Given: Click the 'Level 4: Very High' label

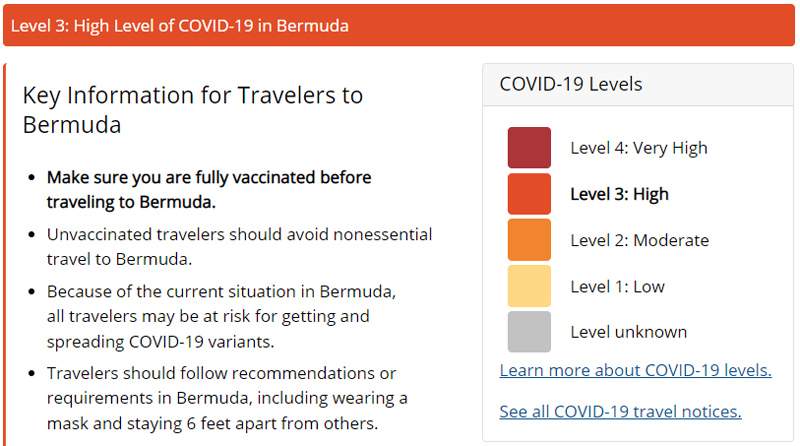Looking at the screenshot, I should [638, 148].
